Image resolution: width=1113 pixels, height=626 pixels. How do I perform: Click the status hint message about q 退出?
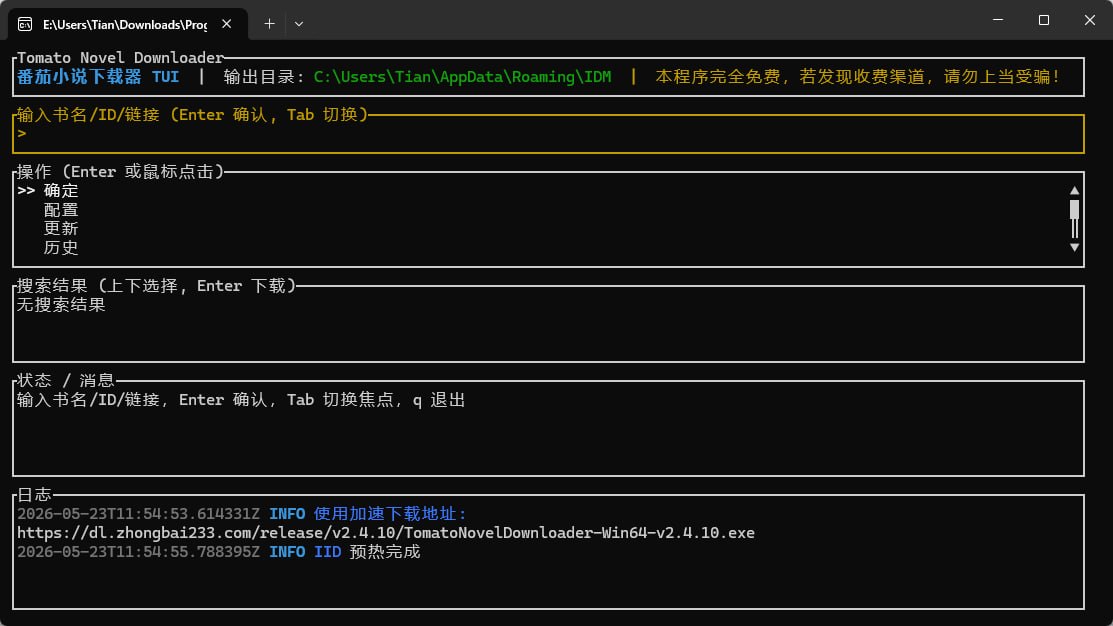coord(241,400)
